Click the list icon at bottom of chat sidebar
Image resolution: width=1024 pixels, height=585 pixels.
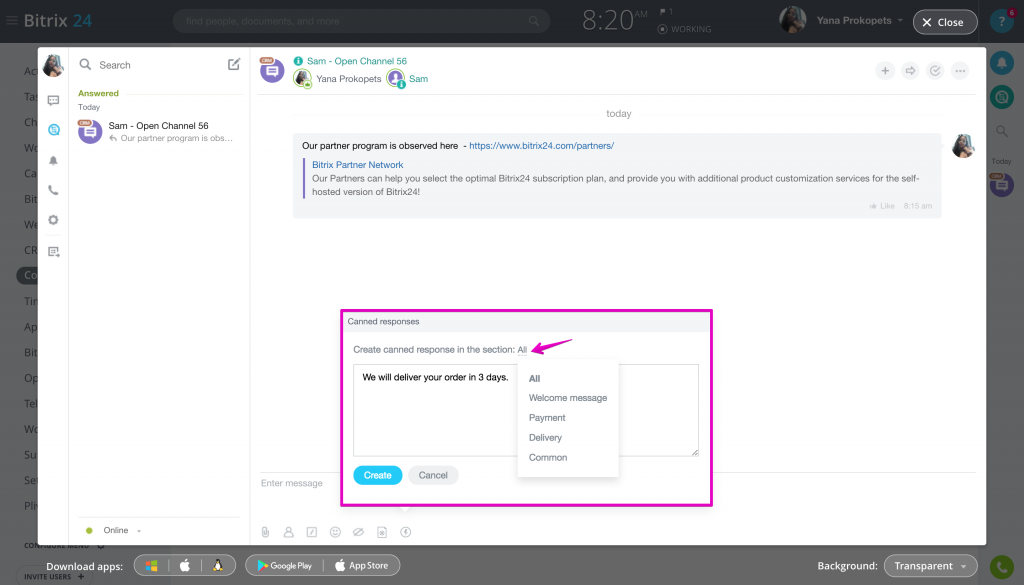[54, 251]
